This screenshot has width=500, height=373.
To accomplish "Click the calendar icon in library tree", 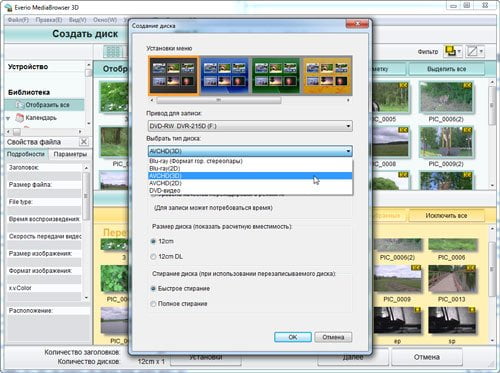I will coord(20,118).
